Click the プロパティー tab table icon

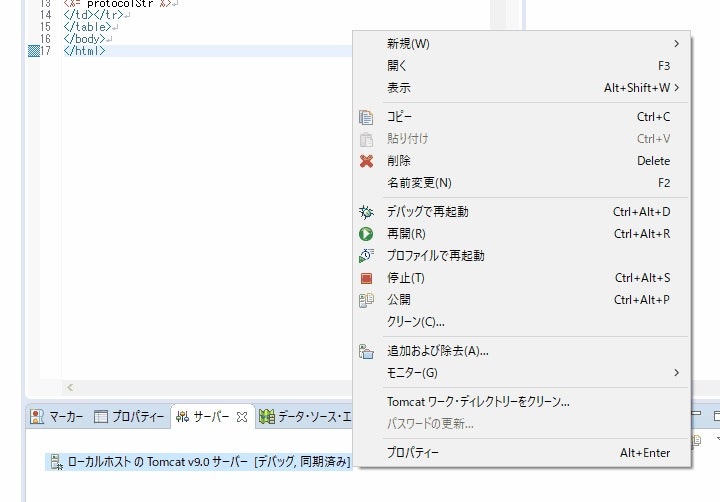[x=101, y=417]
